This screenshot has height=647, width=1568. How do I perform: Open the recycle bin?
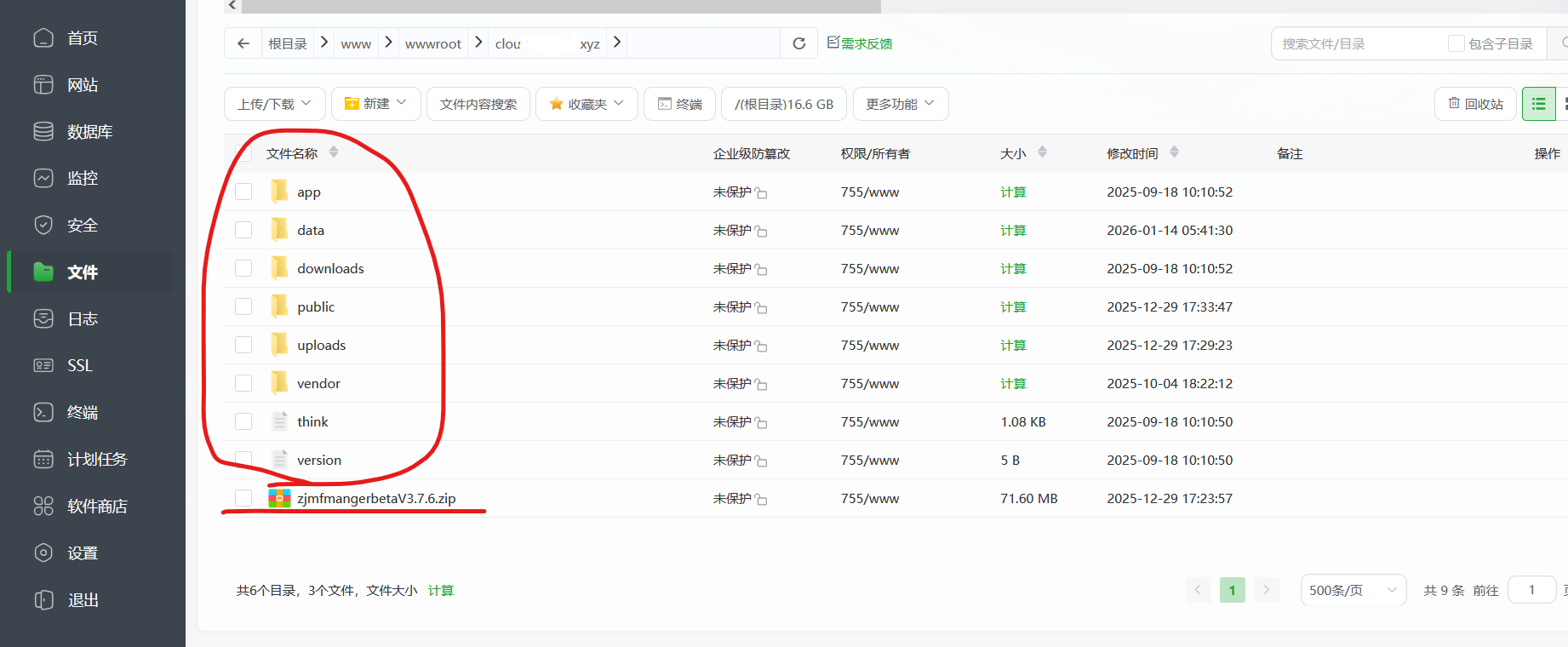point(1475,104)
